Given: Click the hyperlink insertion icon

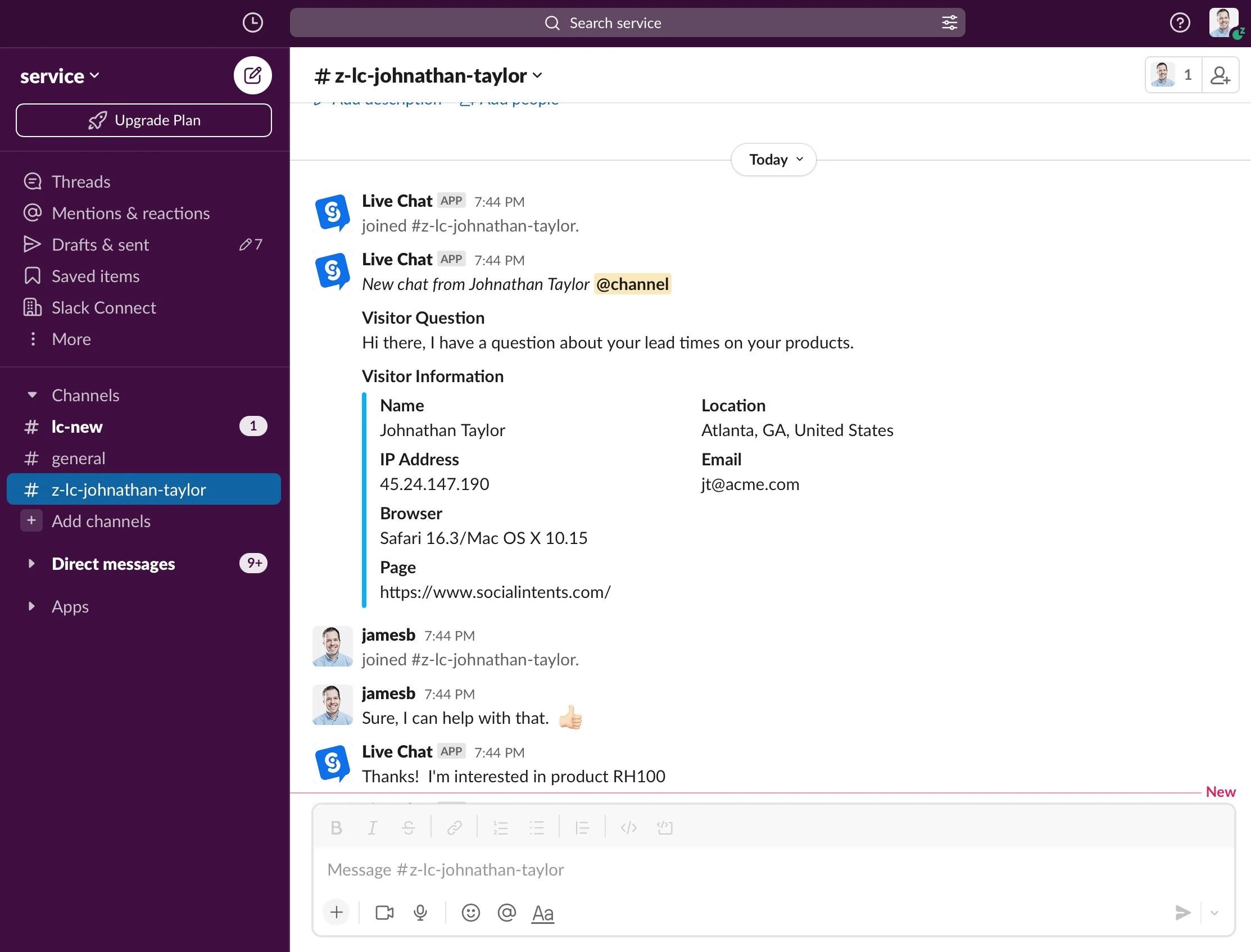Looking at the screenshot, I should pos(454,827).
